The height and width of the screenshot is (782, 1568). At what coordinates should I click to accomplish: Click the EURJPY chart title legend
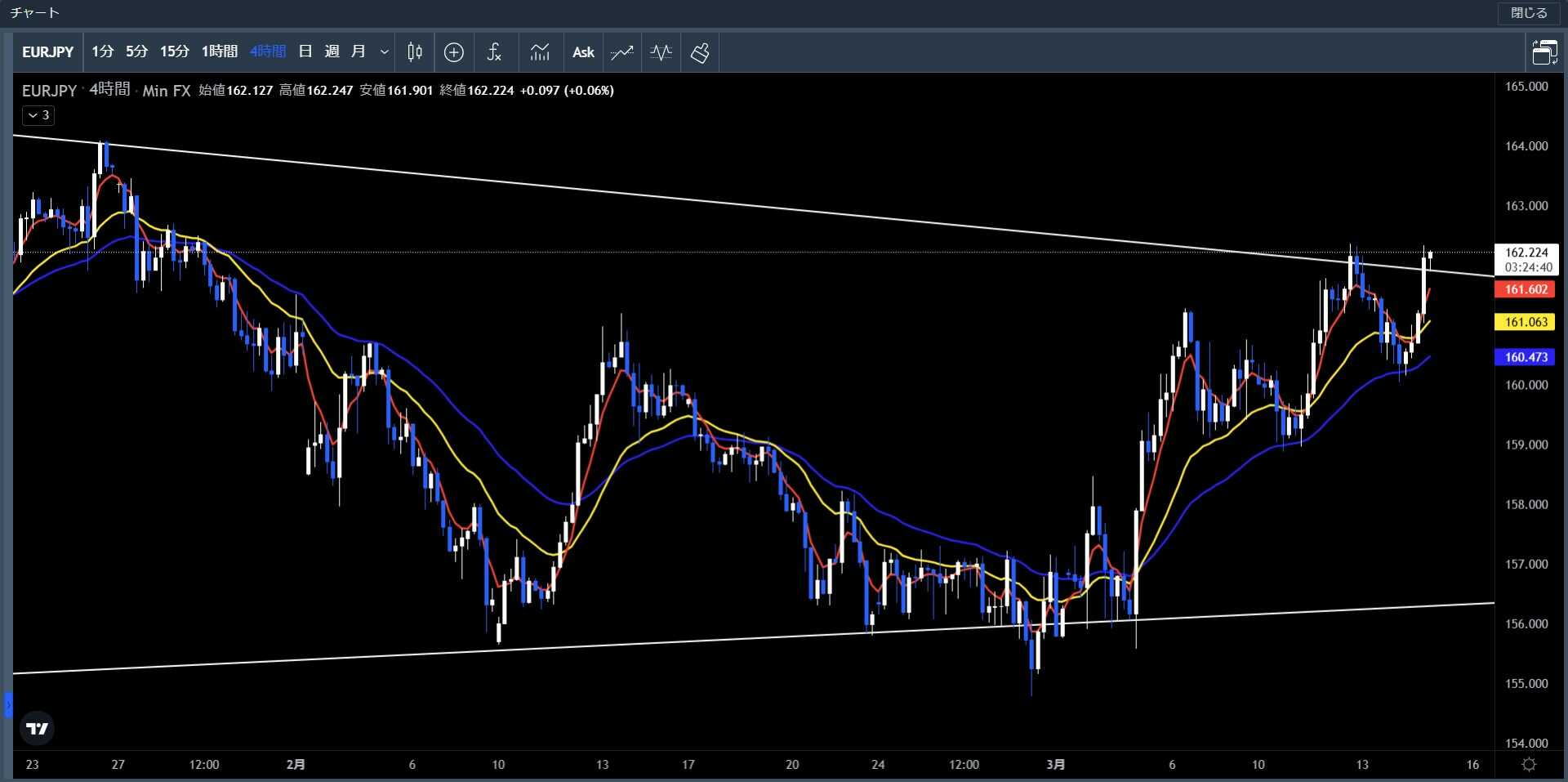[49, 91]
